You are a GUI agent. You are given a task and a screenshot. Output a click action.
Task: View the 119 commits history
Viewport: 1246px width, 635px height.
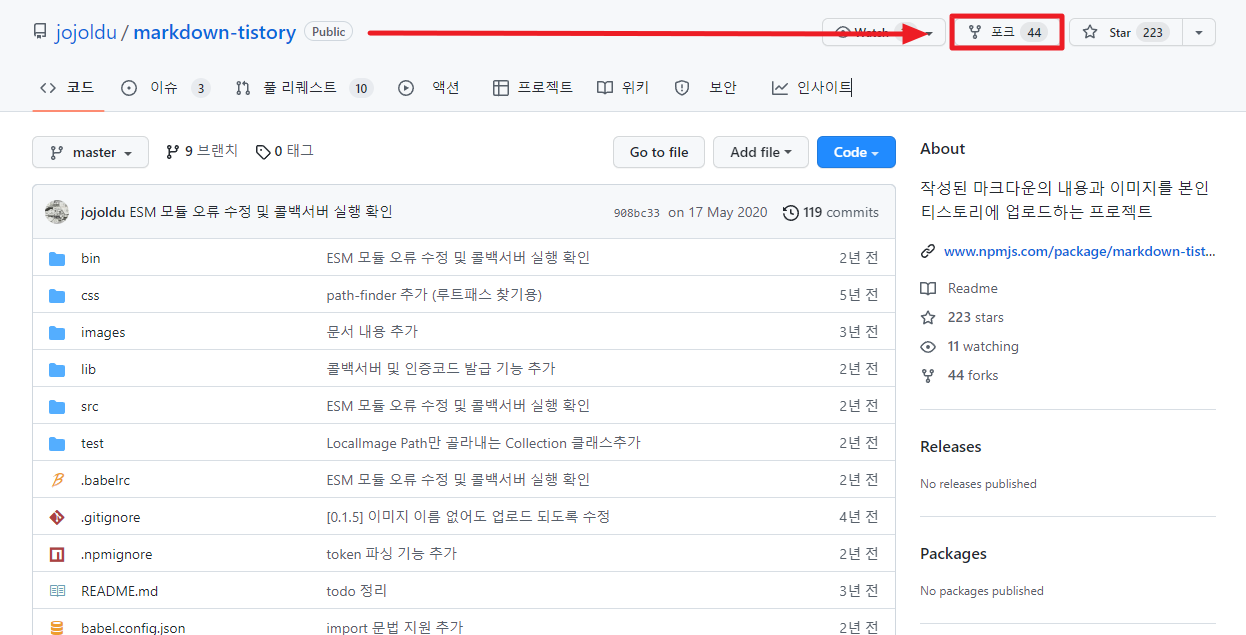831,212
